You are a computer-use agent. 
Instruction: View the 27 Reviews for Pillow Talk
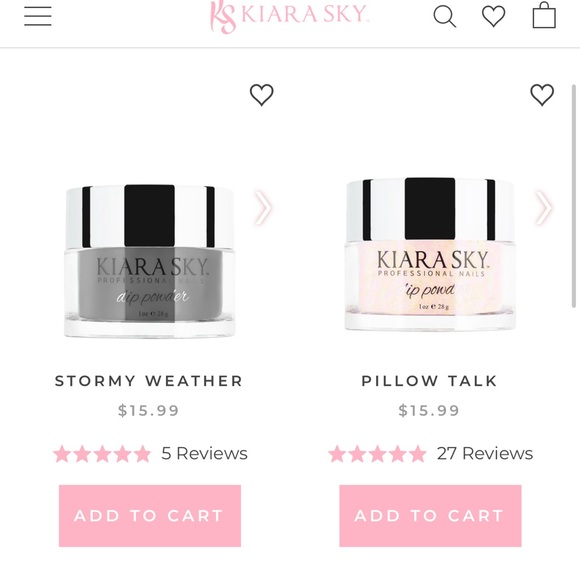(x=485, y=453)
